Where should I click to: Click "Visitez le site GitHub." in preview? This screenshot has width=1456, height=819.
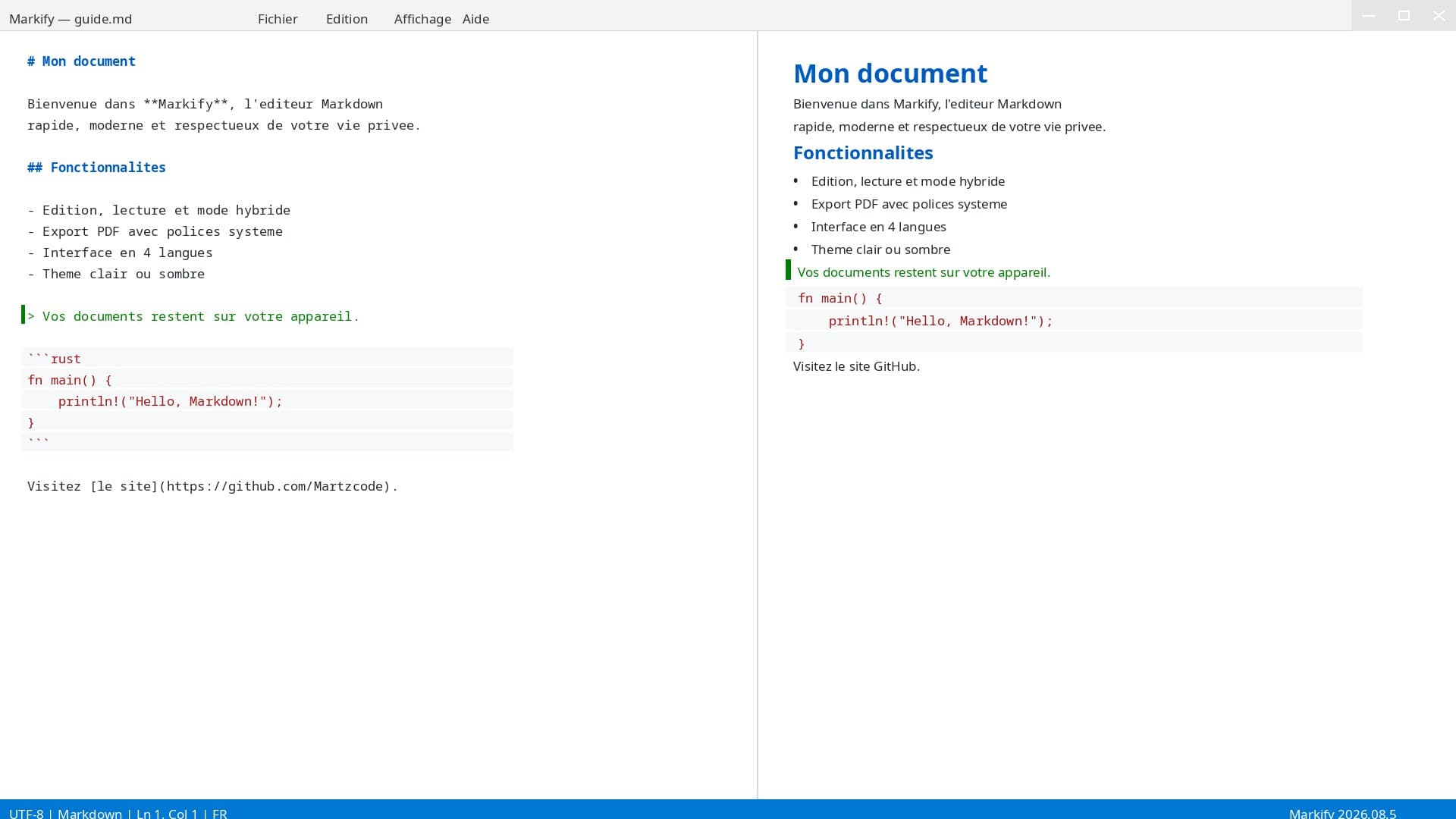coord(856,366)
